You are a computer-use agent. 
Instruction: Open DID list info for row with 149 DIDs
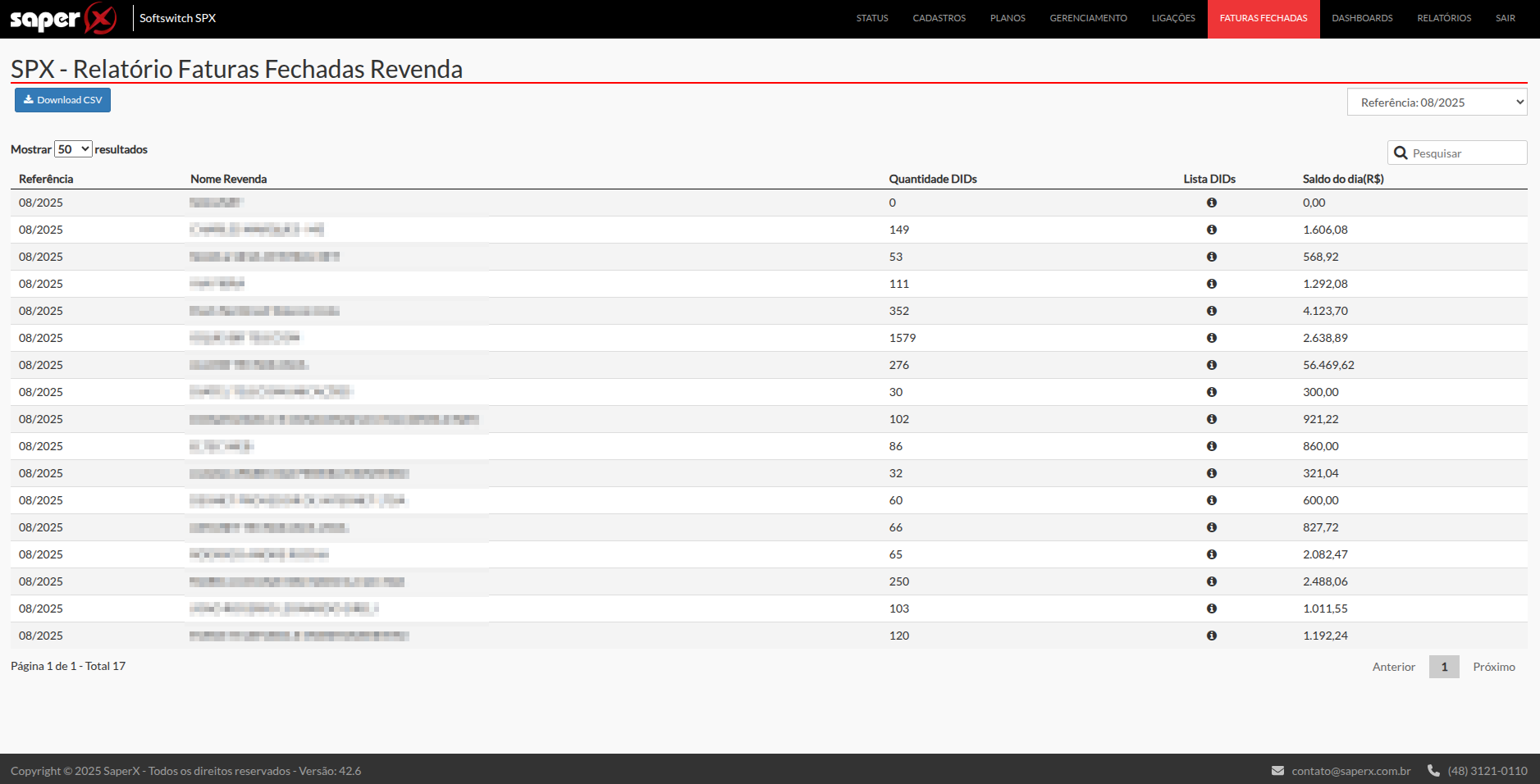coord(1211,230)
